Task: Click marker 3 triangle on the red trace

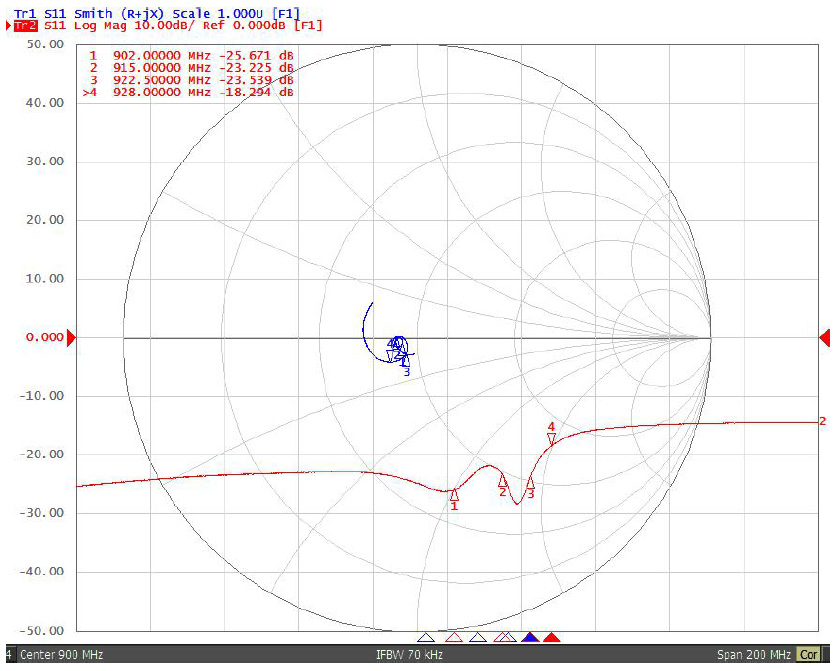Action: pos(530,483)
